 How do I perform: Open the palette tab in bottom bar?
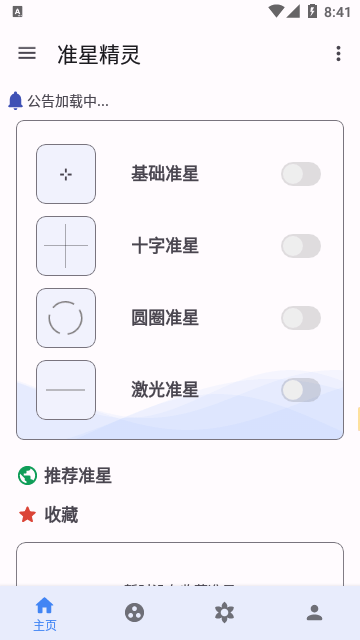(134, 613)
